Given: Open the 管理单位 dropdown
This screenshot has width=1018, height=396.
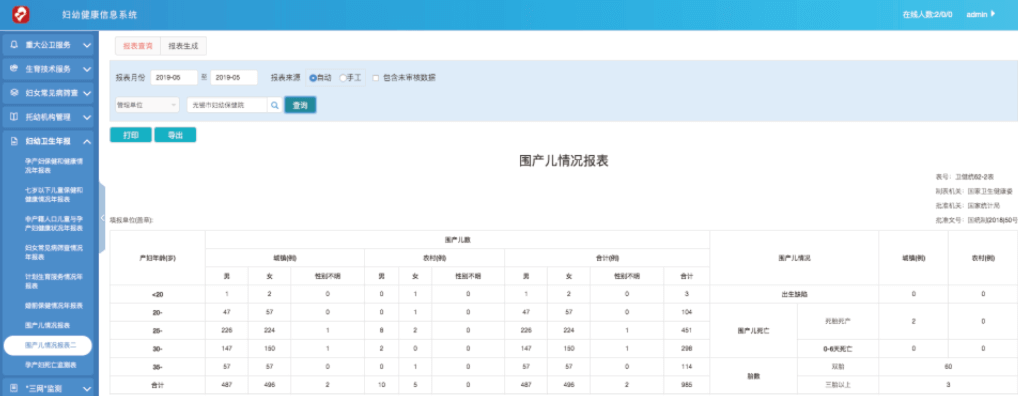Looking at the screenshot, I should (147, 105).
